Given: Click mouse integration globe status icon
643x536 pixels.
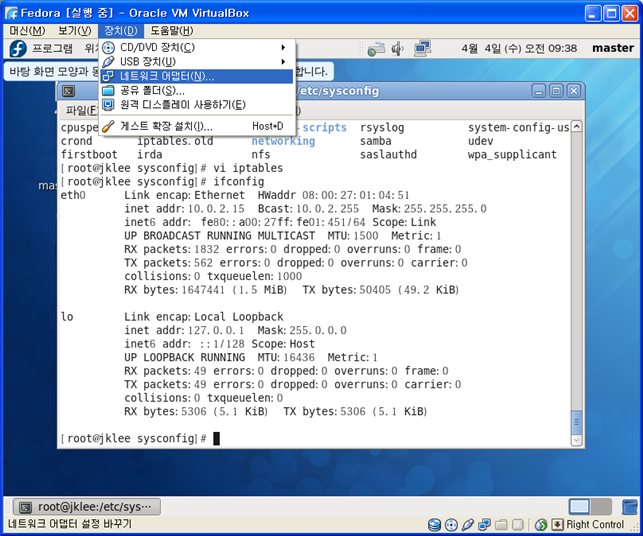Looking at the screenshot, I should click(x=541, y=525).
